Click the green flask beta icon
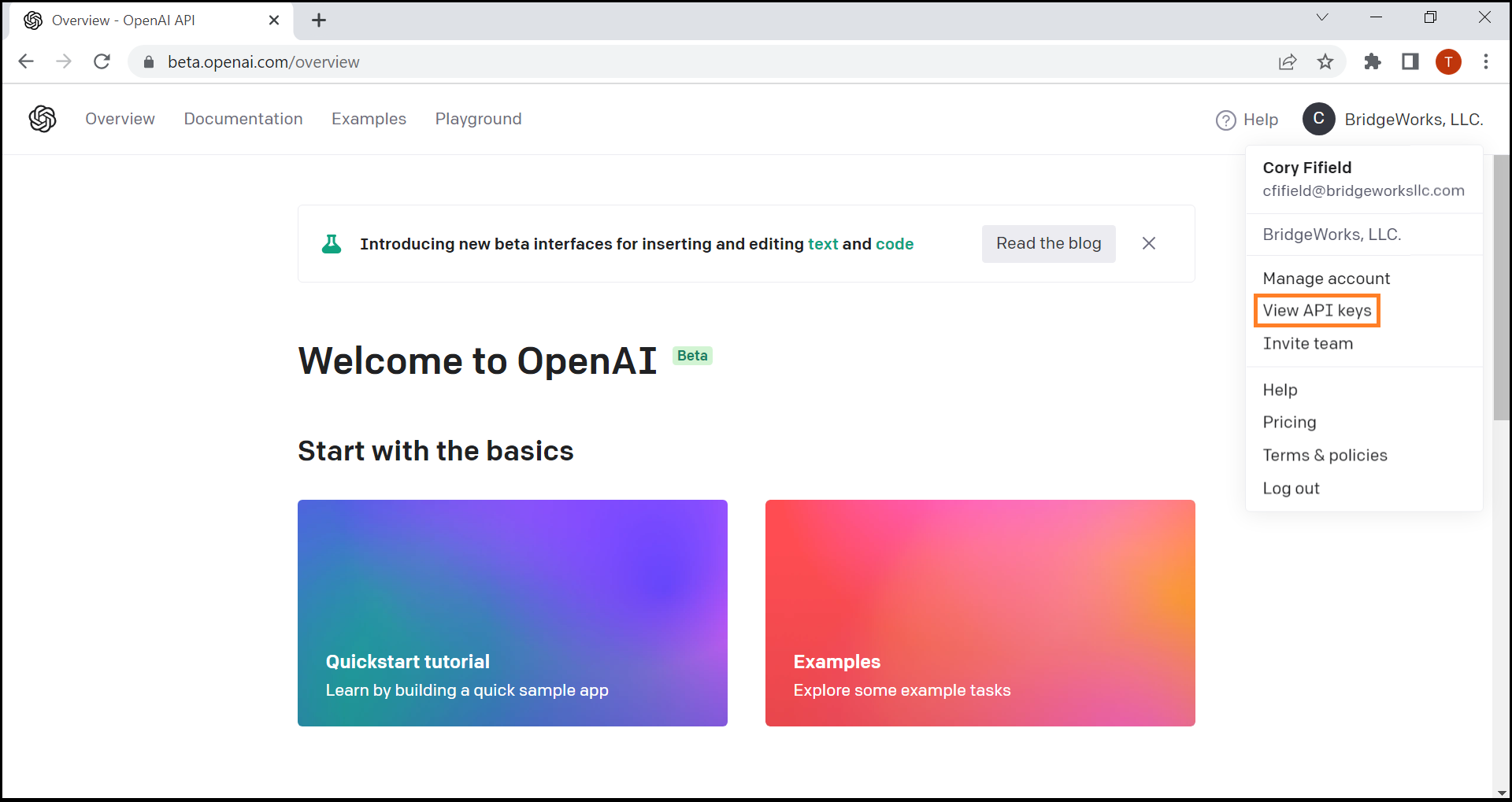Viewport: 1512px width, 802px height. pyautogui.click(x=332, y=244)
